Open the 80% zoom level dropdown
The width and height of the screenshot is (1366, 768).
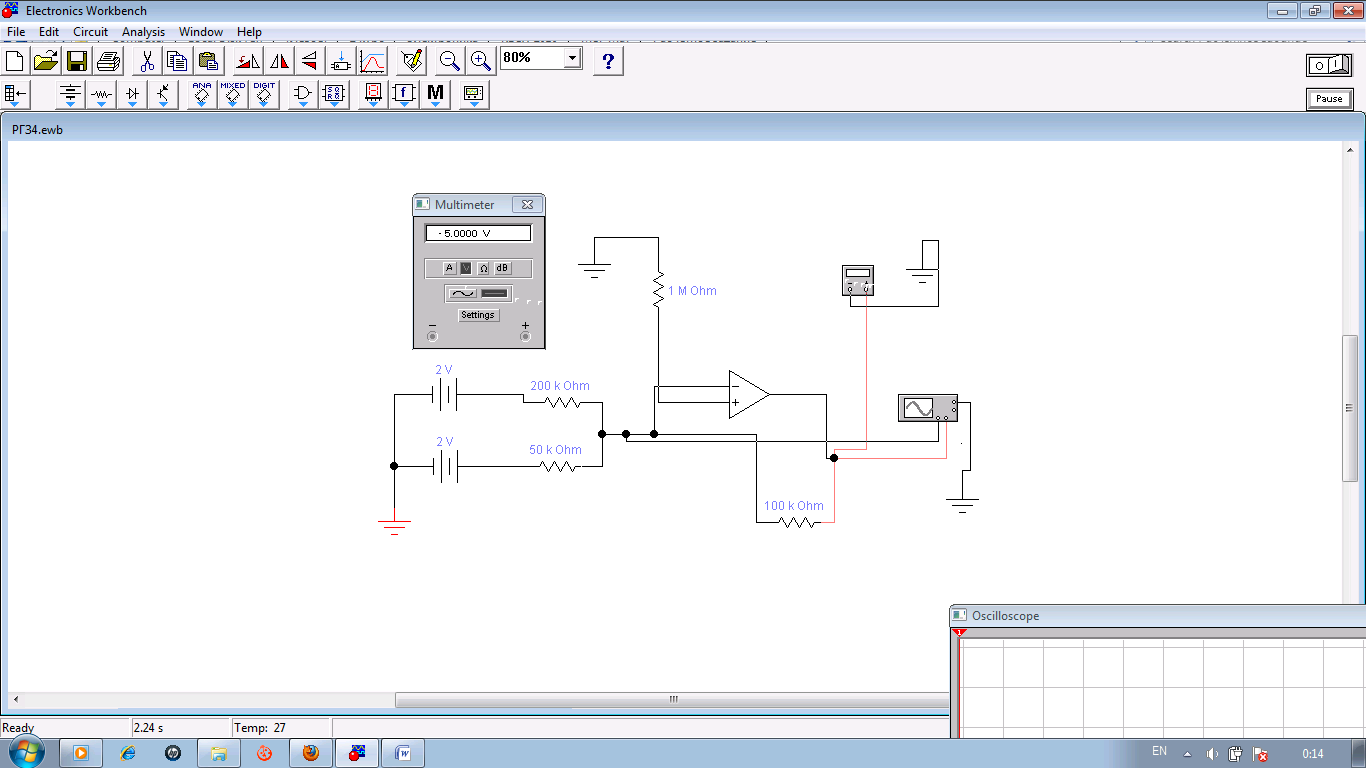pyautogui.click(x=572, y=58)
